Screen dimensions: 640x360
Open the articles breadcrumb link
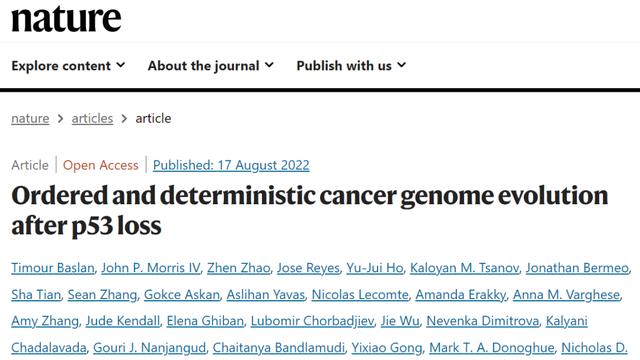click(x=92, y=118)
